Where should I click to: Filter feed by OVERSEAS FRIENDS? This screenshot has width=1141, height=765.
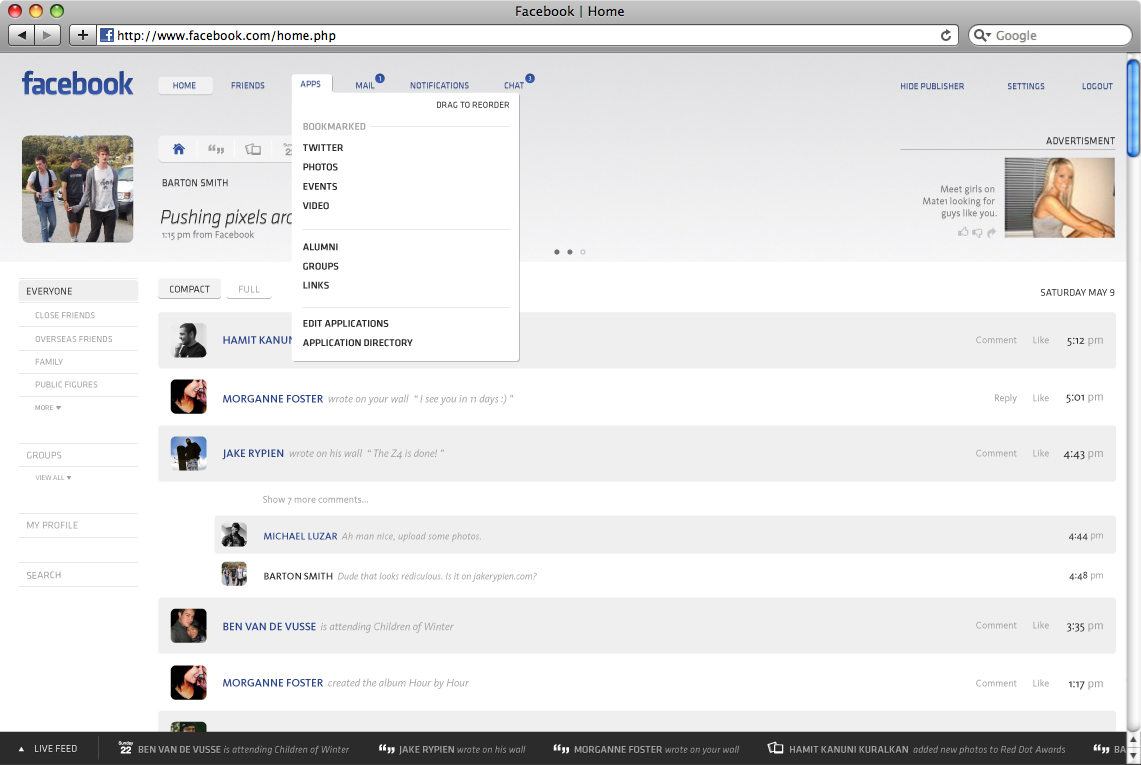tap(73, 338)
